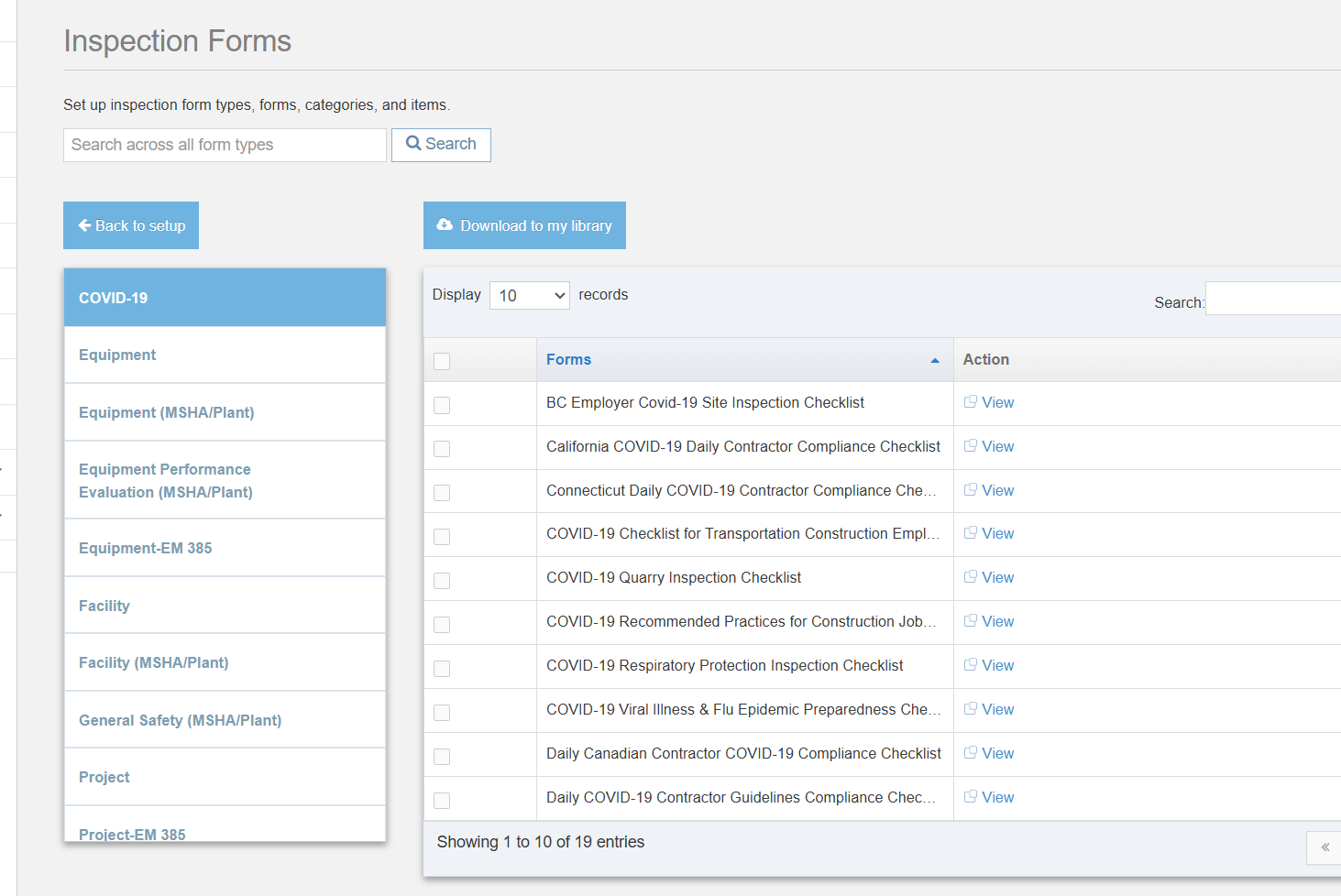1341x896 pixels.
Task: Click Download to my library button
Action: pos(524,225)
